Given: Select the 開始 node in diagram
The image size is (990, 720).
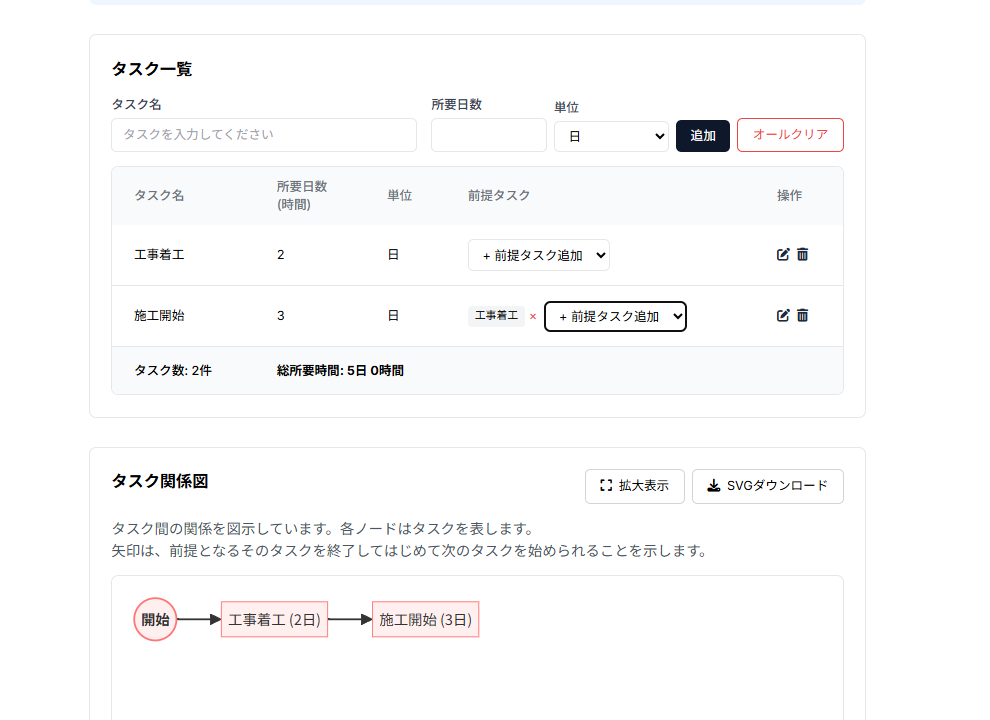Looking at the screenshot, I should (155, 619).
